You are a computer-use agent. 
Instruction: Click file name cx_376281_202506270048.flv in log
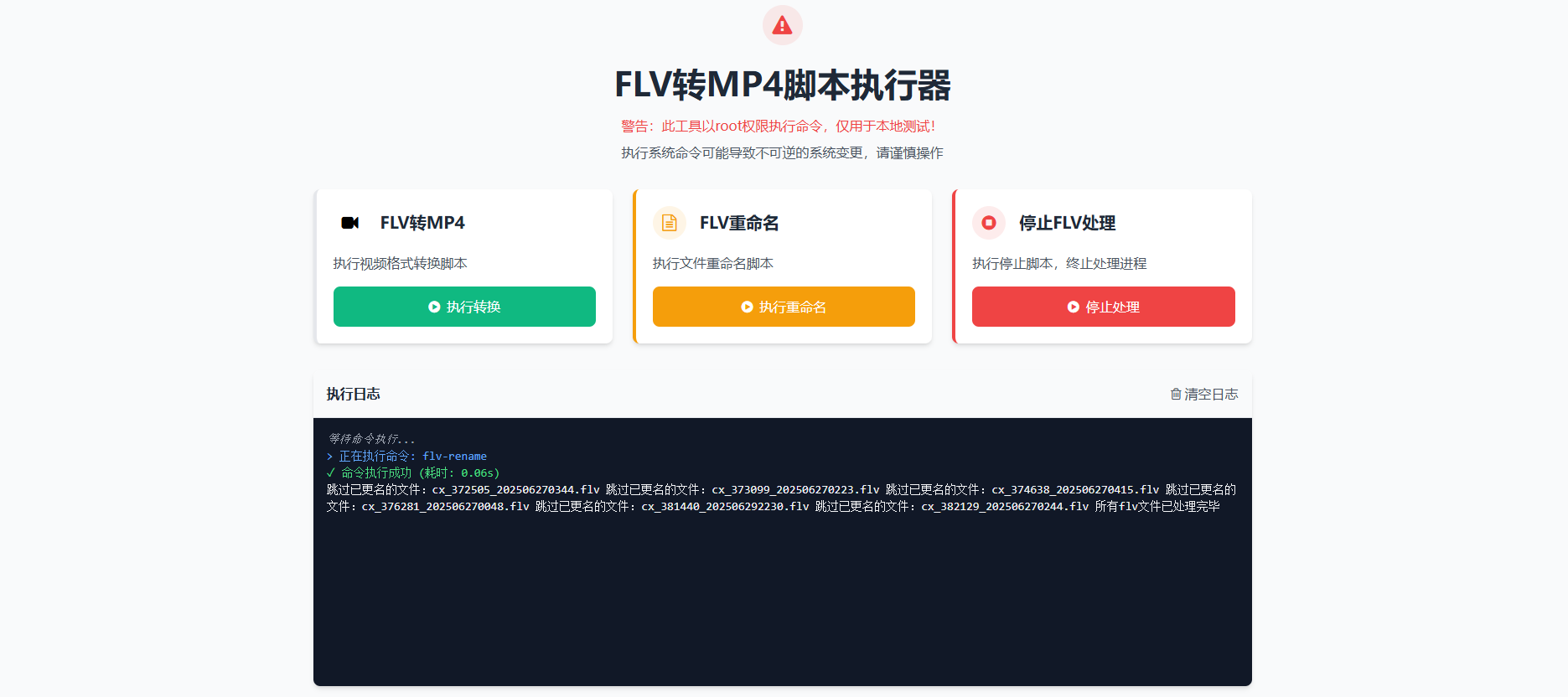[446, 506]
